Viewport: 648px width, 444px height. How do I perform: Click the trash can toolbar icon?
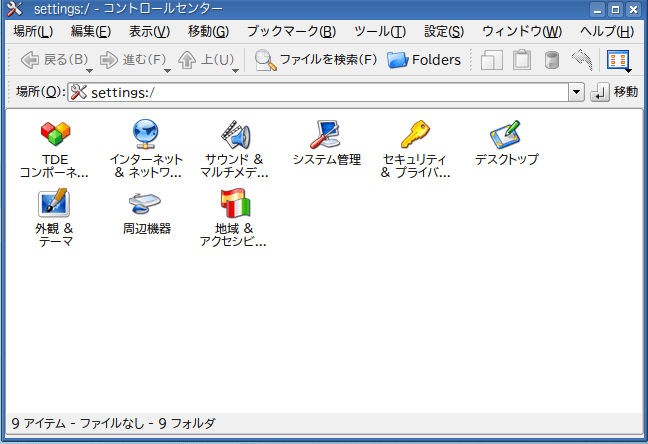coord(551,60)
